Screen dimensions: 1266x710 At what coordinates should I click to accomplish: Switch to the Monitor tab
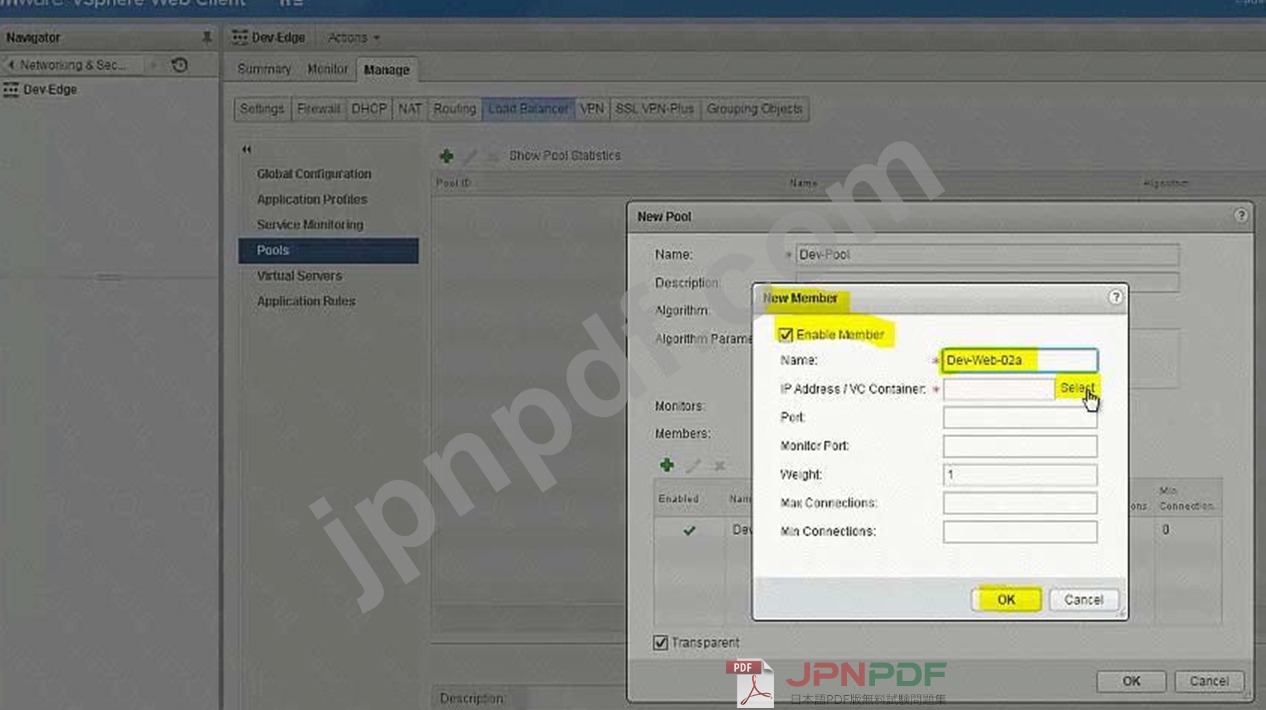(327, 69)
